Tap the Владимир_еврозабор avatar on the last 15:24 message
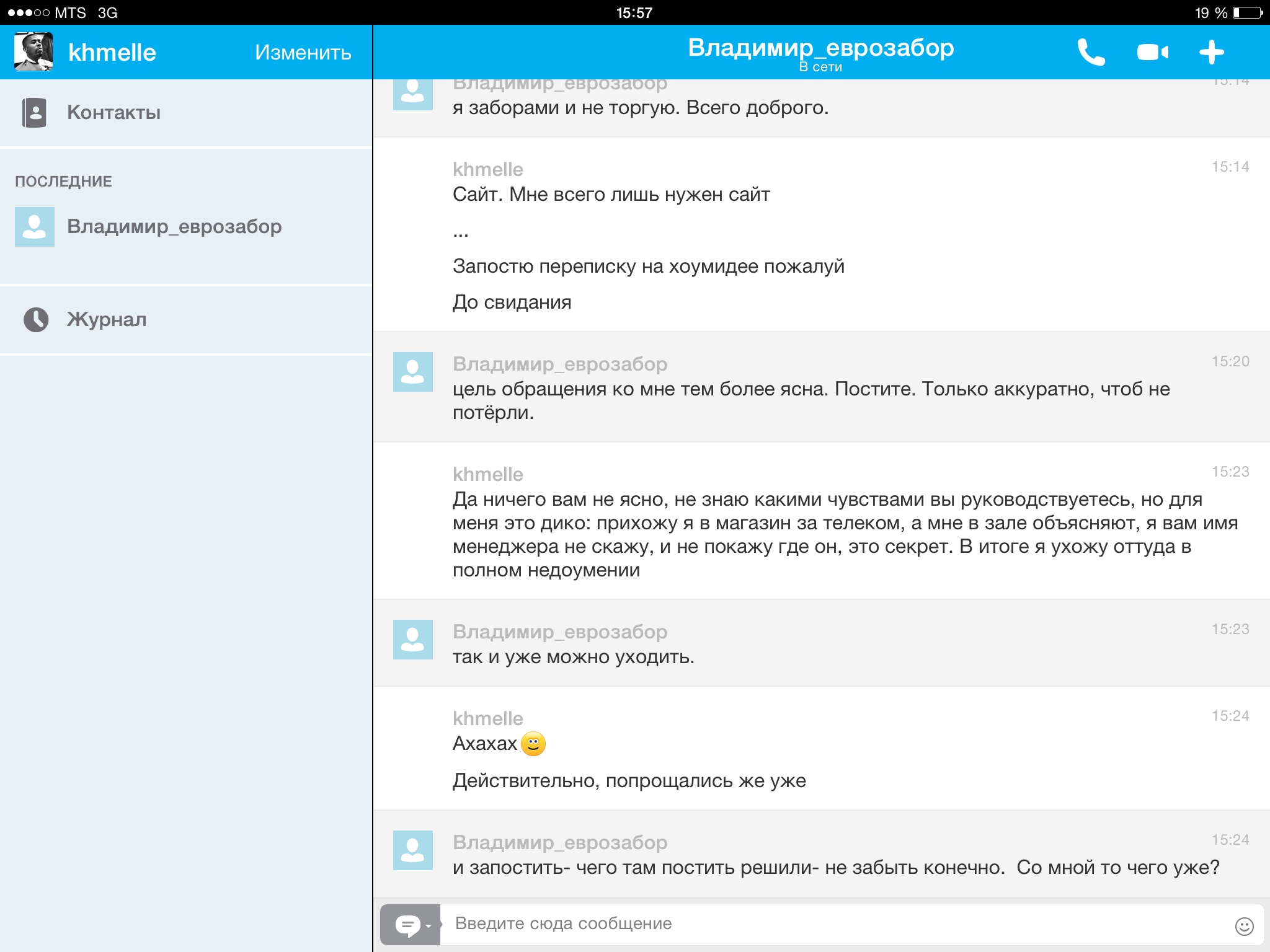This screenshot has height=952, width=1270. coord(412,850)
